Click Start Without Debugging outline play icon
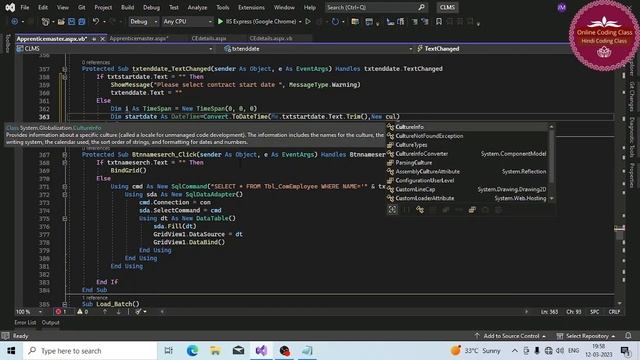 point(308,22)
